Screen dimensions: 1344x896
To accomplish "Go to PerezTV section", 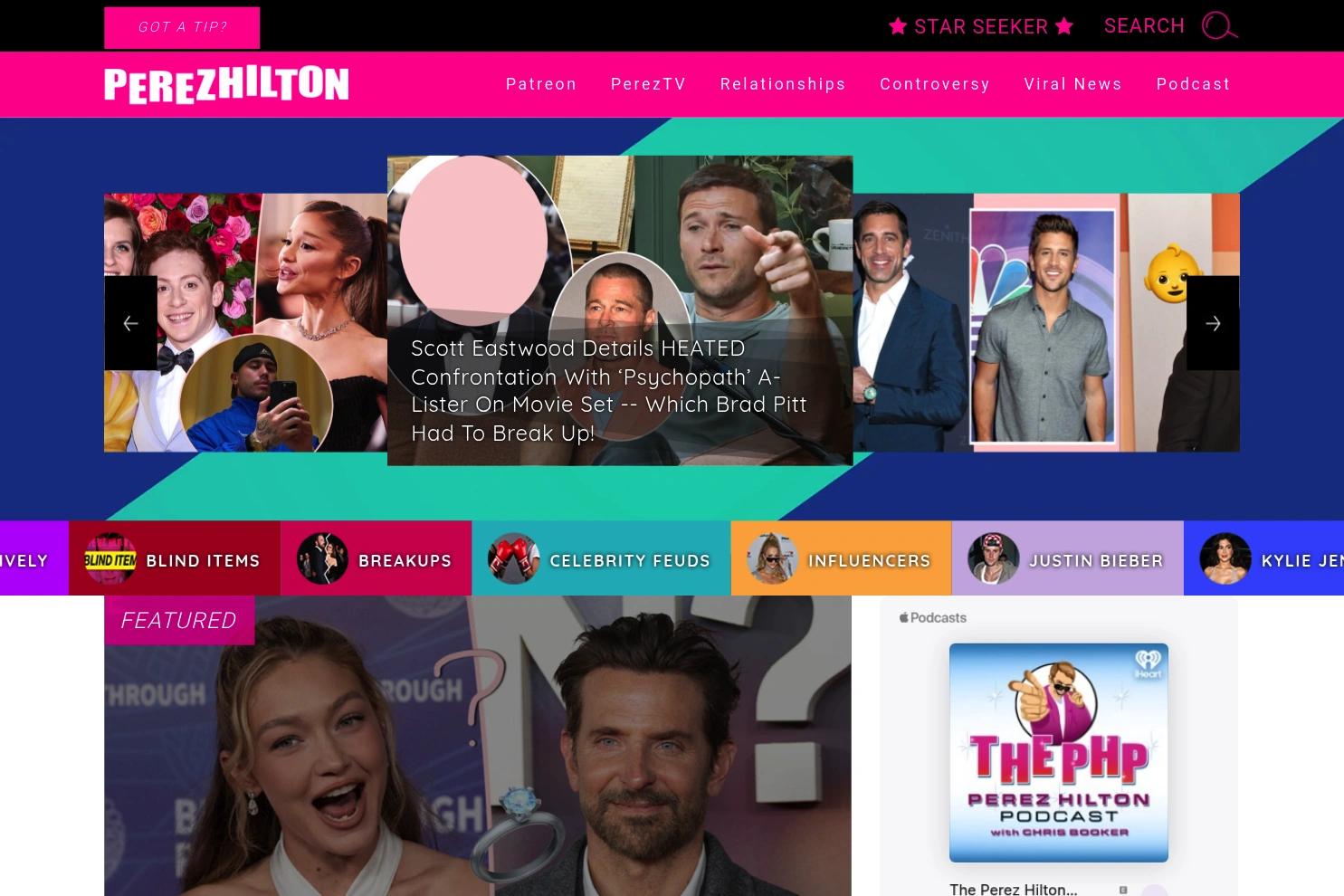I will (x=648, y=84).
